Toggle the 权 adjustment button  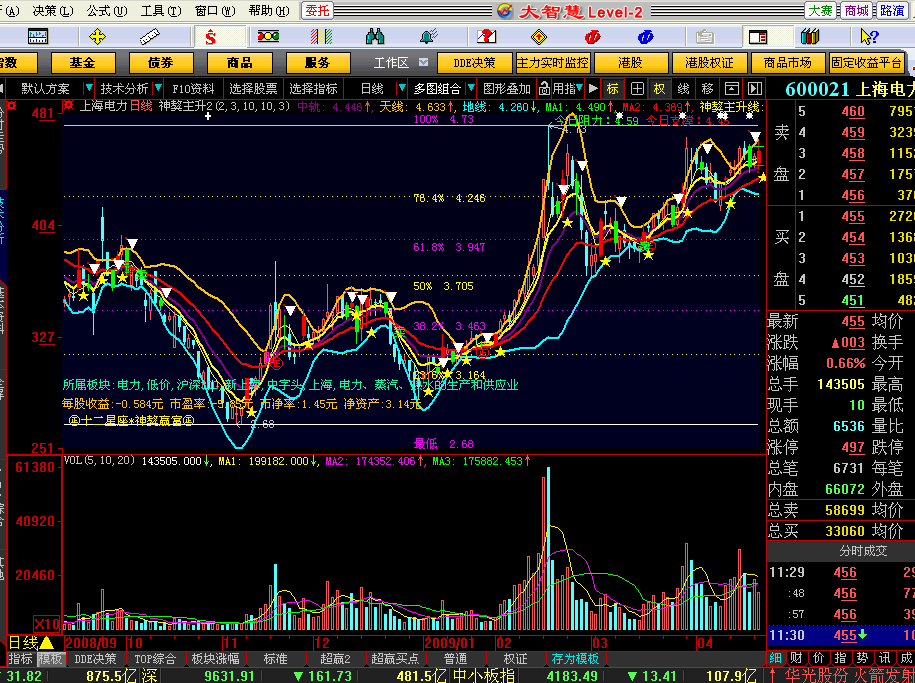click(659, 89)
